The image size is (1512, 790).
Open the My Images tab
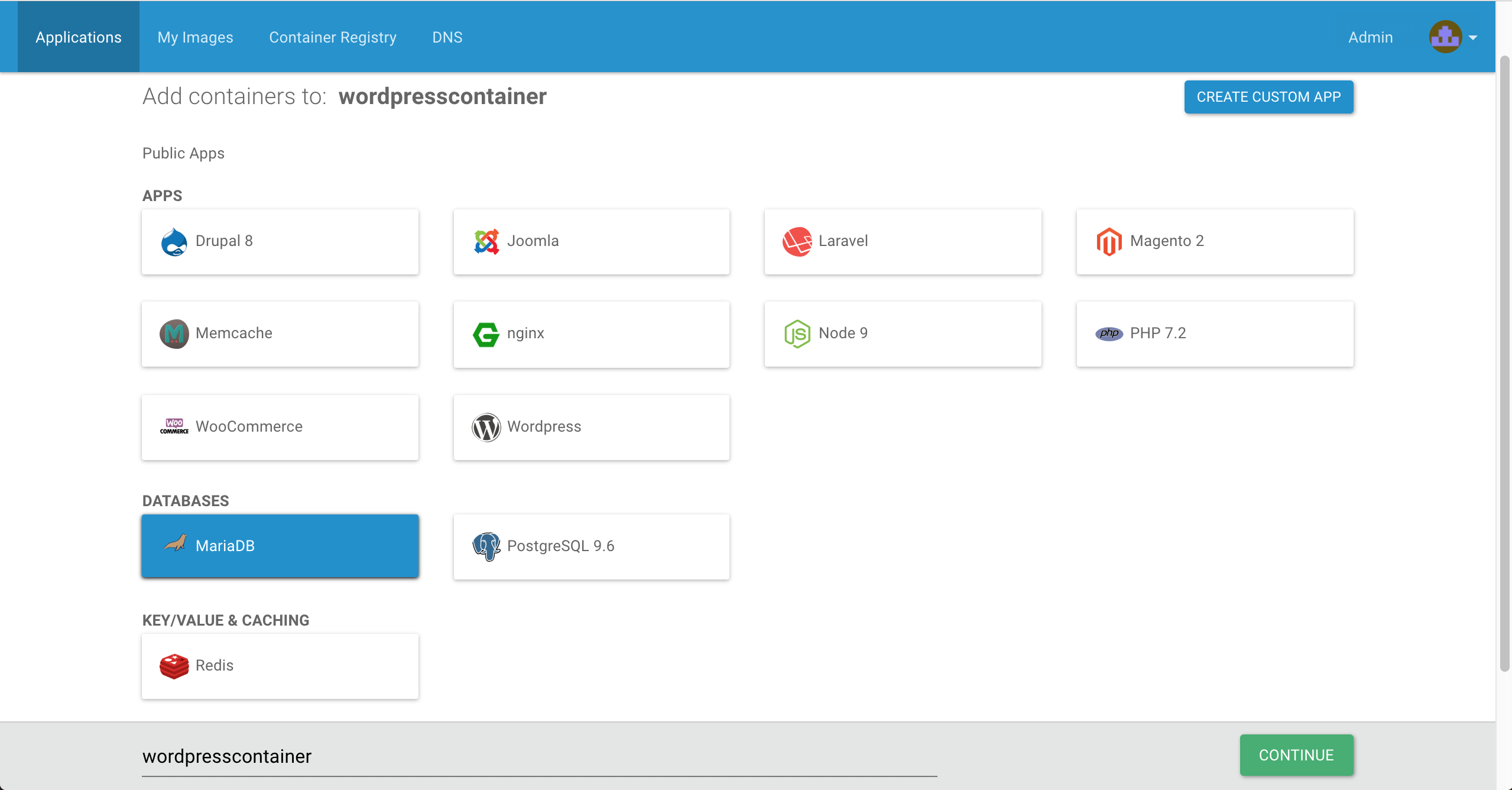coord(195,37)
